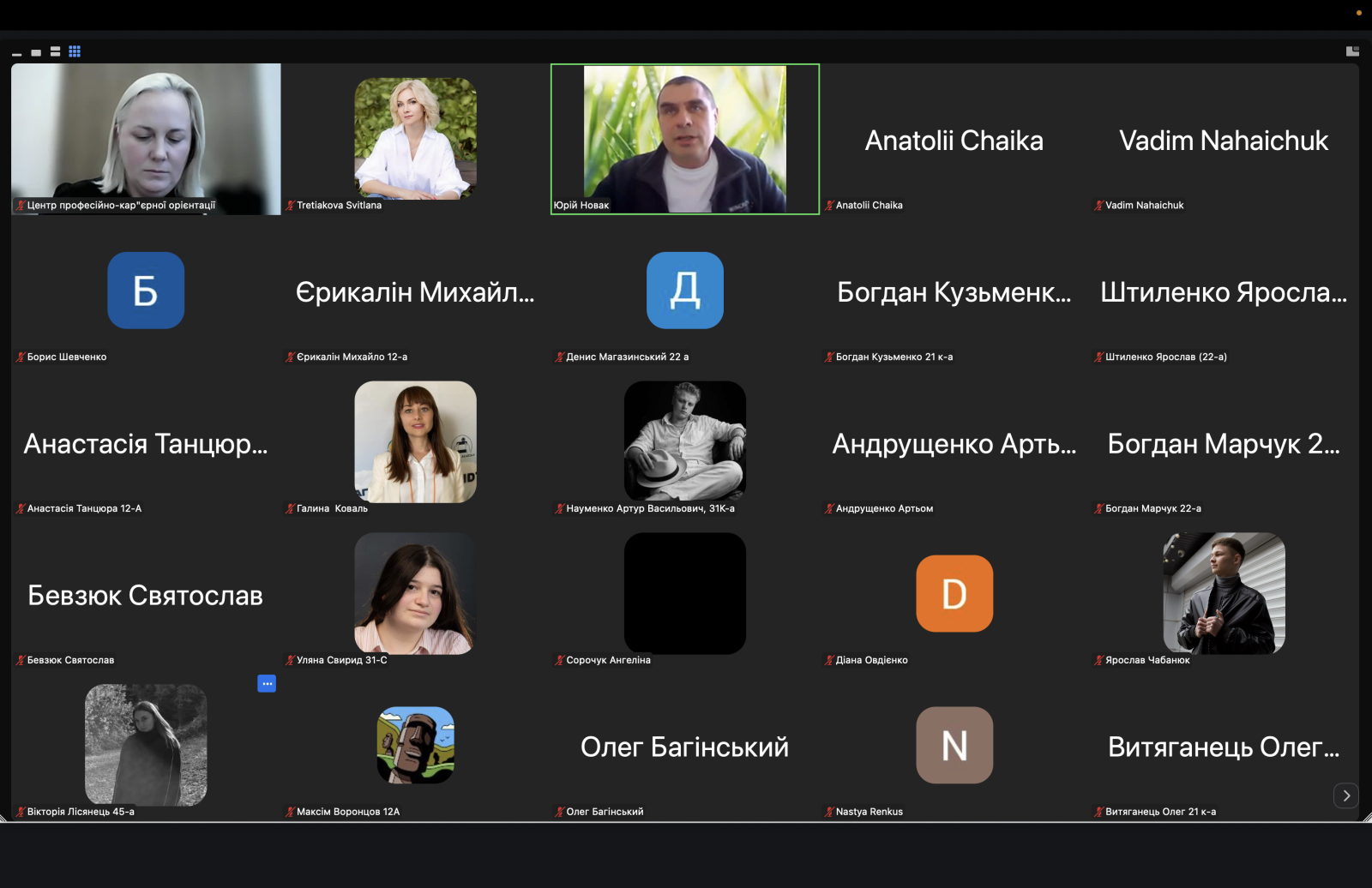Screen dimensions: 1372x888
Task: Select the Уляна Свирид 31-С tile
Action: pyautogui.click(x=415, y=593)
